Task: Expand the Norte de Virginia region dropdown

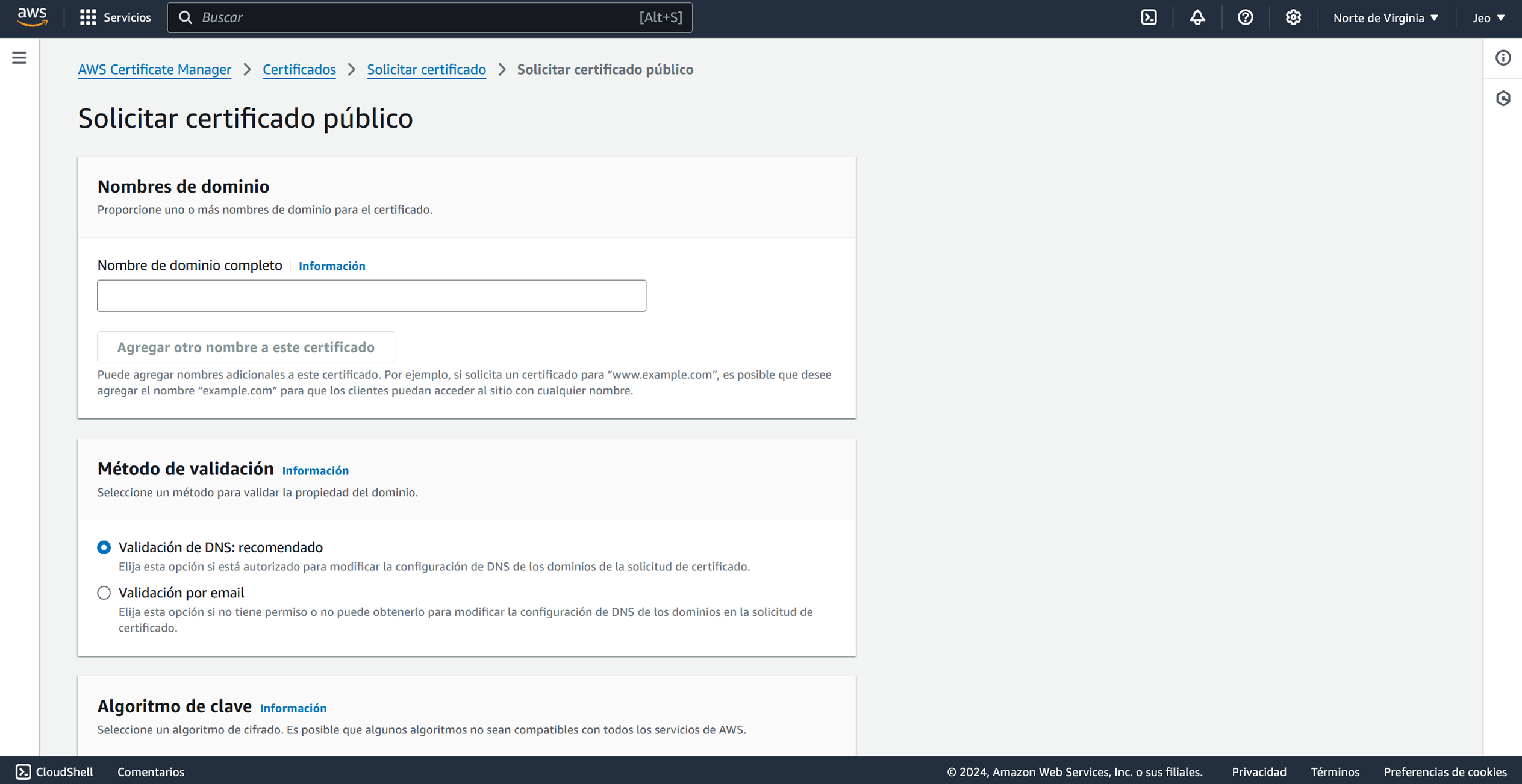Action: 1385,17
